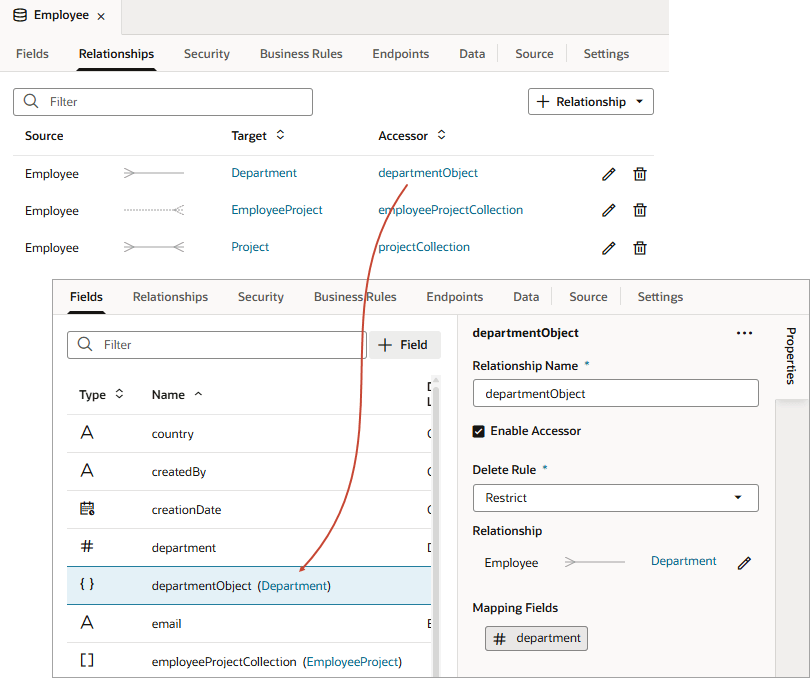This screenshot has height=679, width=810.
Task: Open the Delete Rule dropdown
Action: pyautogui.click(x=615, y=498)
